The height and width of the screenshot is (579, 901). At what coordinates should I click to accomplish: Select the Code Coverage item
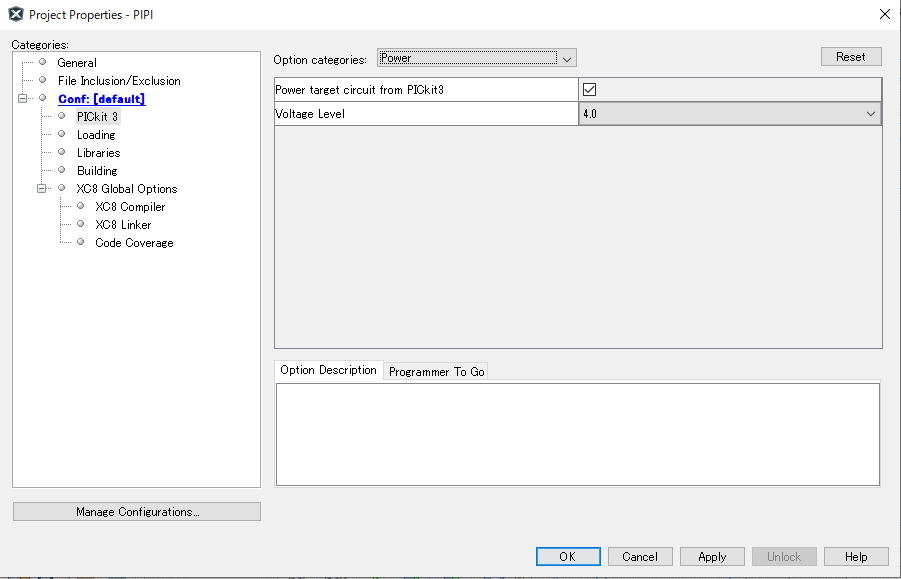coord(134,243)
